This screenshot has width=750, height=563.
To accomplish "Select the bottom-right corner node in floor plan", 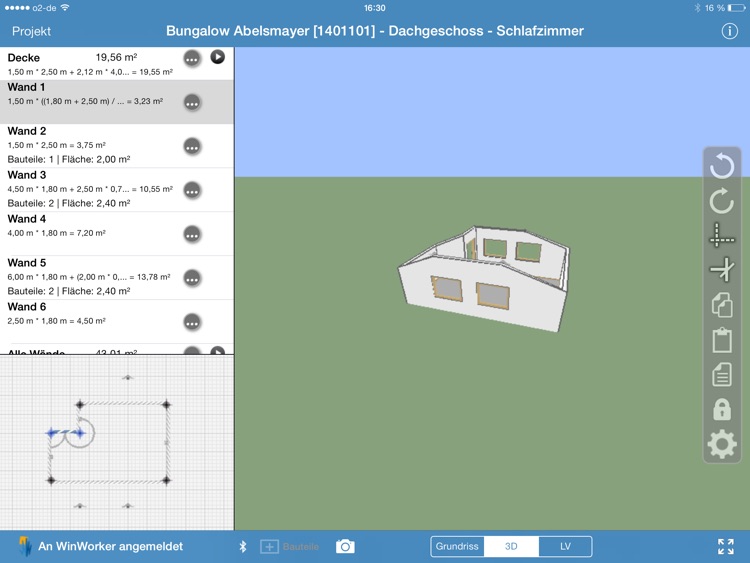I will [166, 480].
